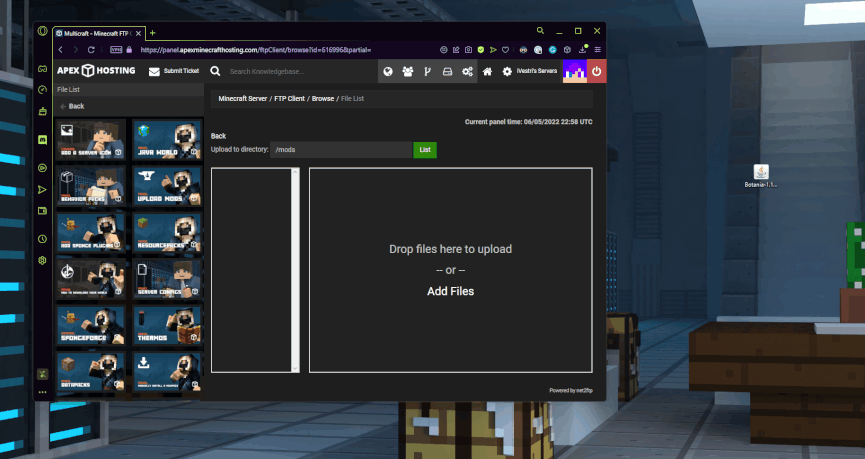The height and width of the screenshot is (459, 865).
Task: Open browser downloads icon
Action: (x=583, y=50)
